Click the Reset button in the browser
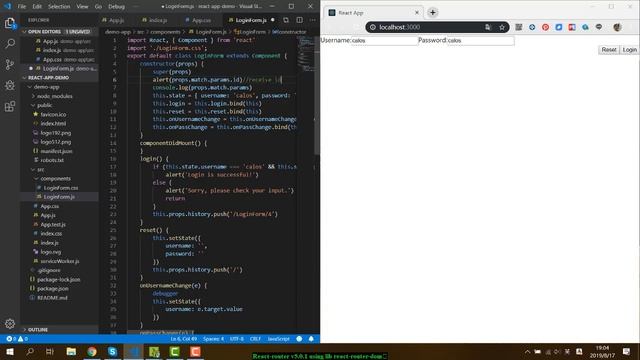This screenshot has width=640, height=360. tap(609, 49)
